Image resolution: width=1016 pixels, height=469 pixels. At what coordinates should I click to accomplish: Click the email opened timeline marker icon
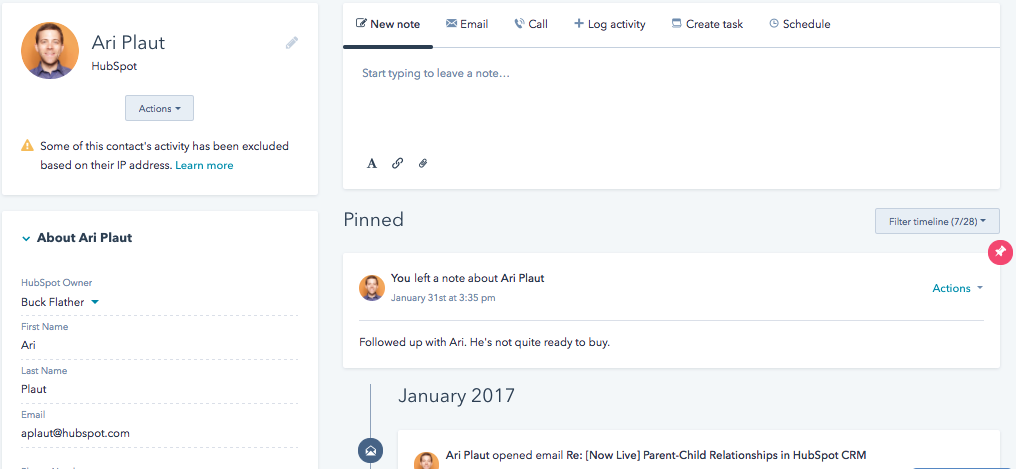371,450
